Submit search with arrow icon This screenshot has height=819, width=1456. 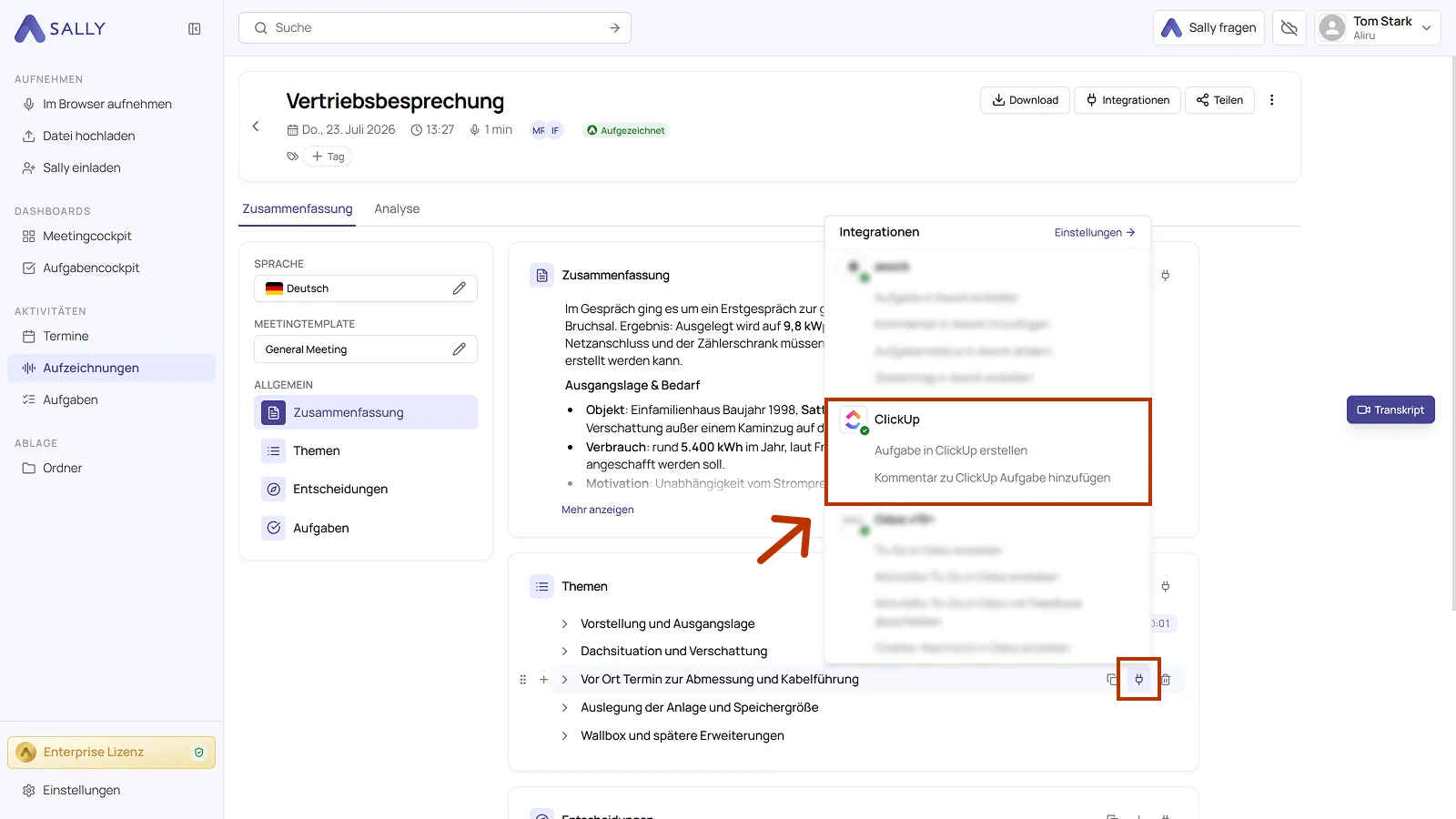point(615,28)
